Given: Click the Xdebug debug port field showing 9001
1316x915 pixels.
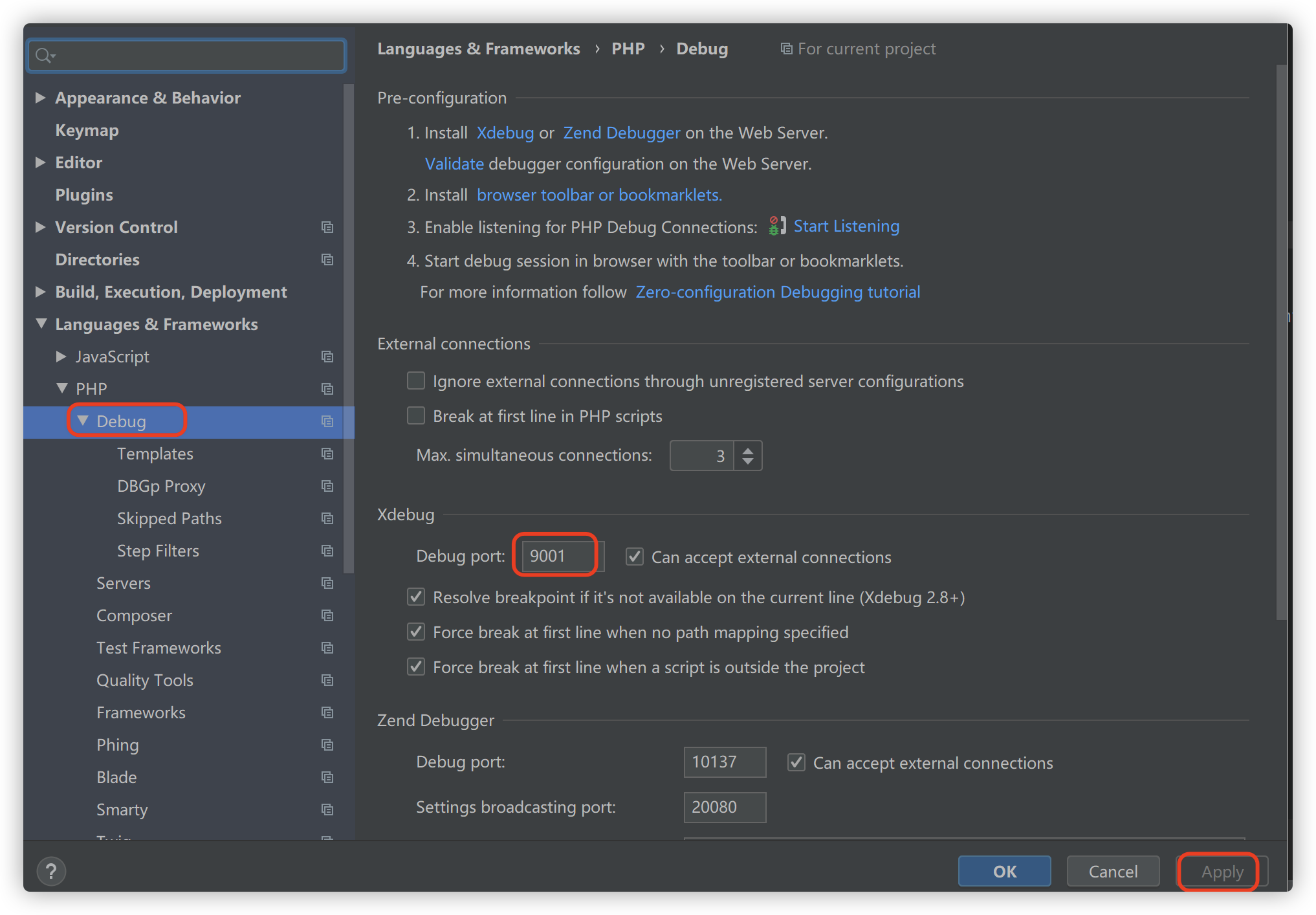Looking at the screenshot, I should click(x=556, y=555).
